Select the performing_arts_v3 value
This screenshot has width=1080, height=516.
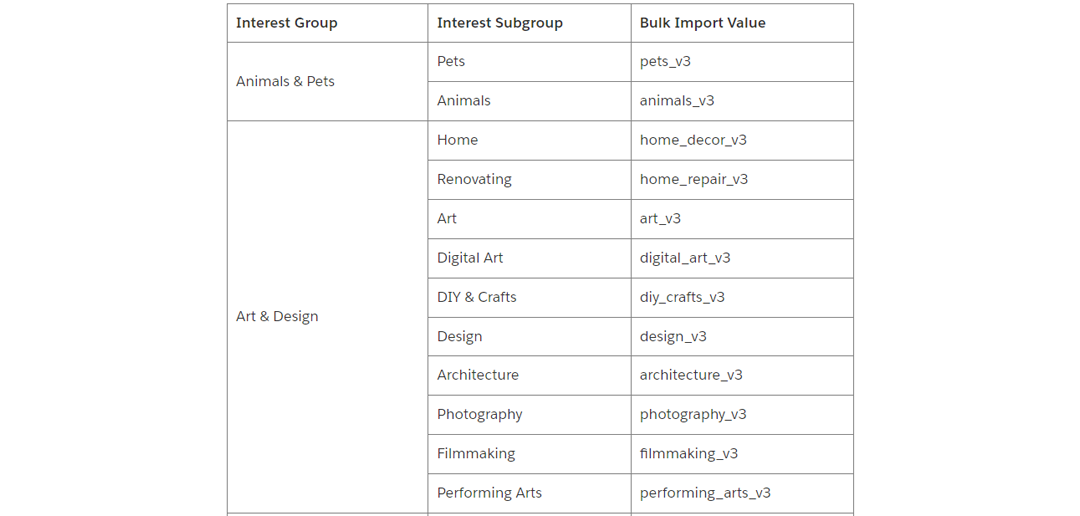(x=705, y=492)
